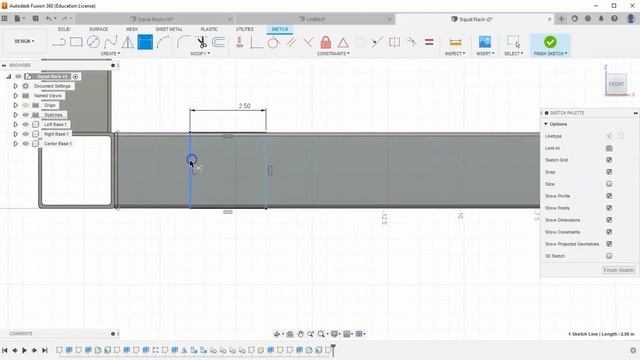Apply the Symmetry constraint
This screenshot has height=360, width=640.
coord(394,42)
